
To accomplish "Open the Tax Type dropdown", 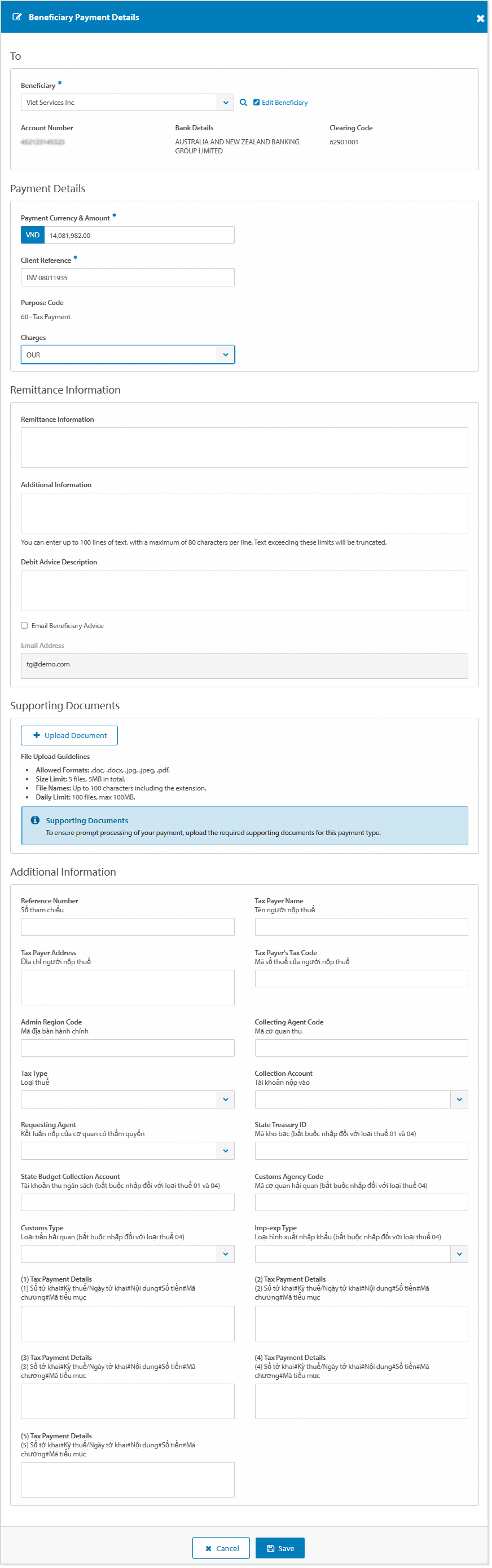I will point(225,1099).
